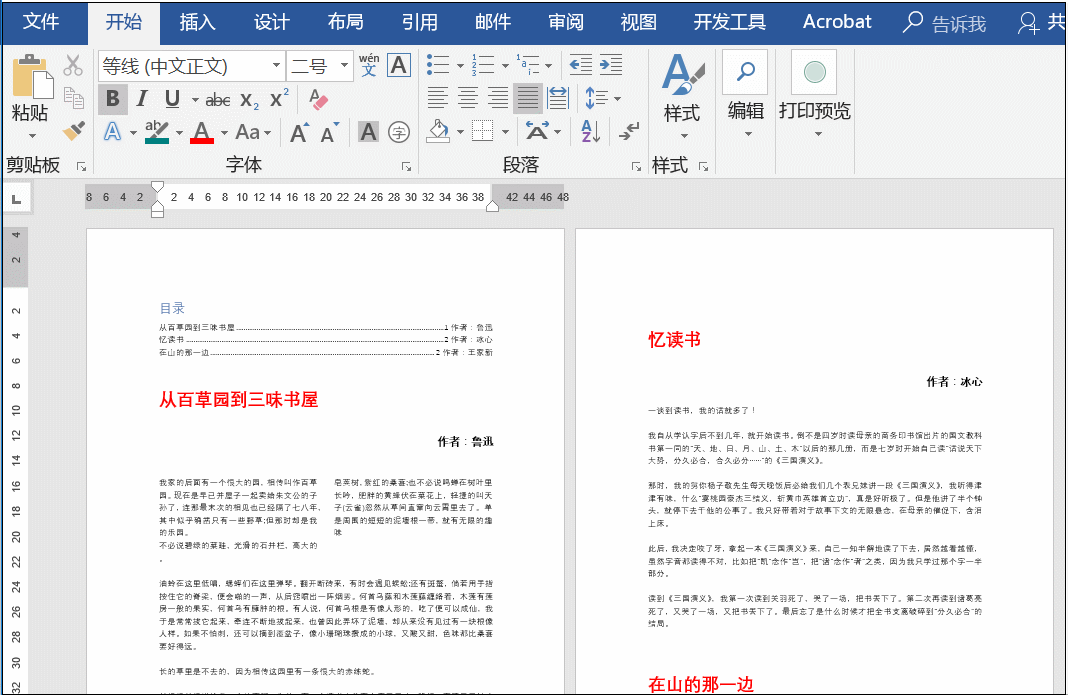Apply strikethrough formatting
Screen dimensions: 1068x695
click(x=217, y=100)
